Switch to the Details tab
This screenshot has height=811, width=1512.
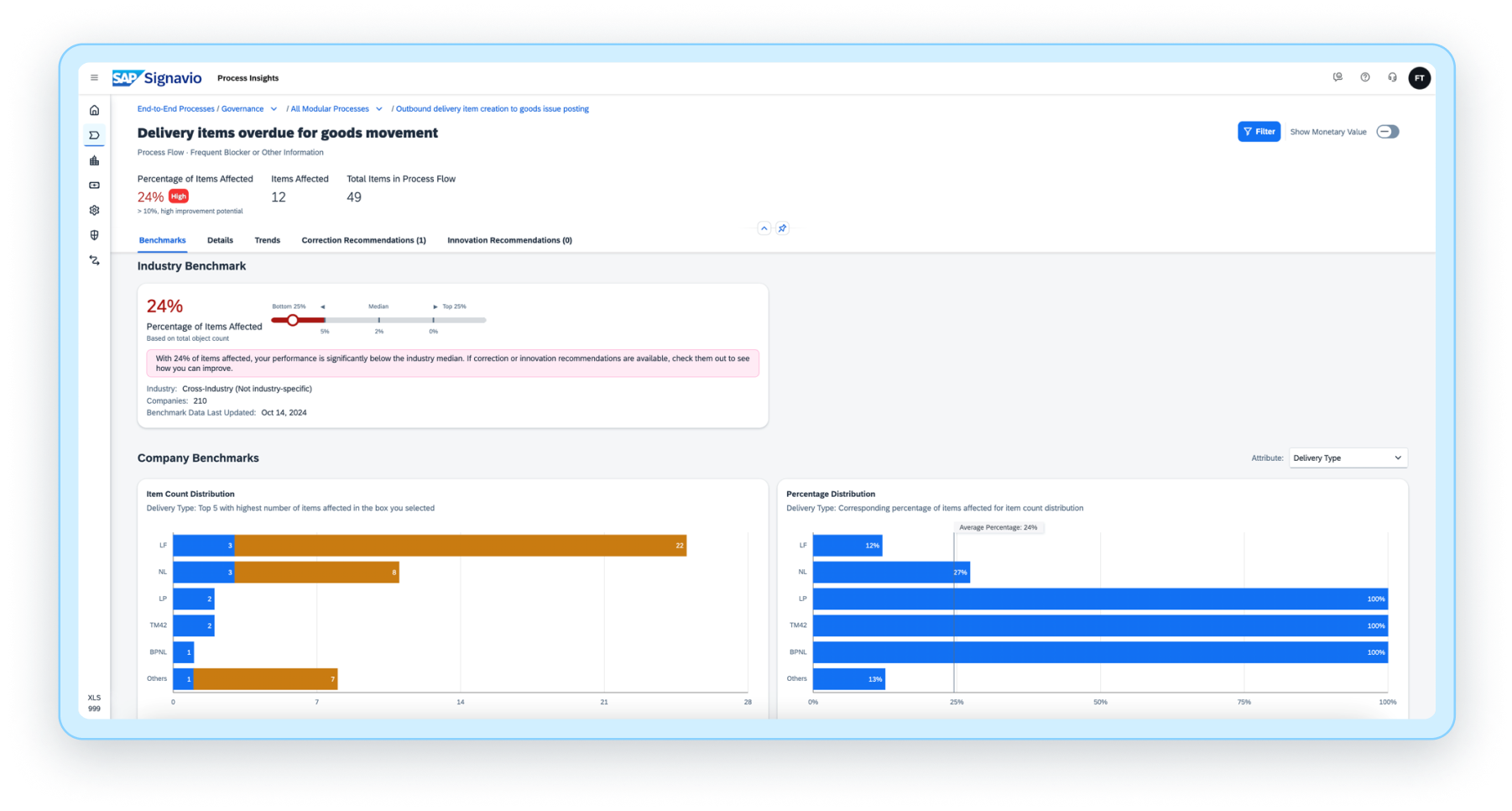(x=220, y=240)
